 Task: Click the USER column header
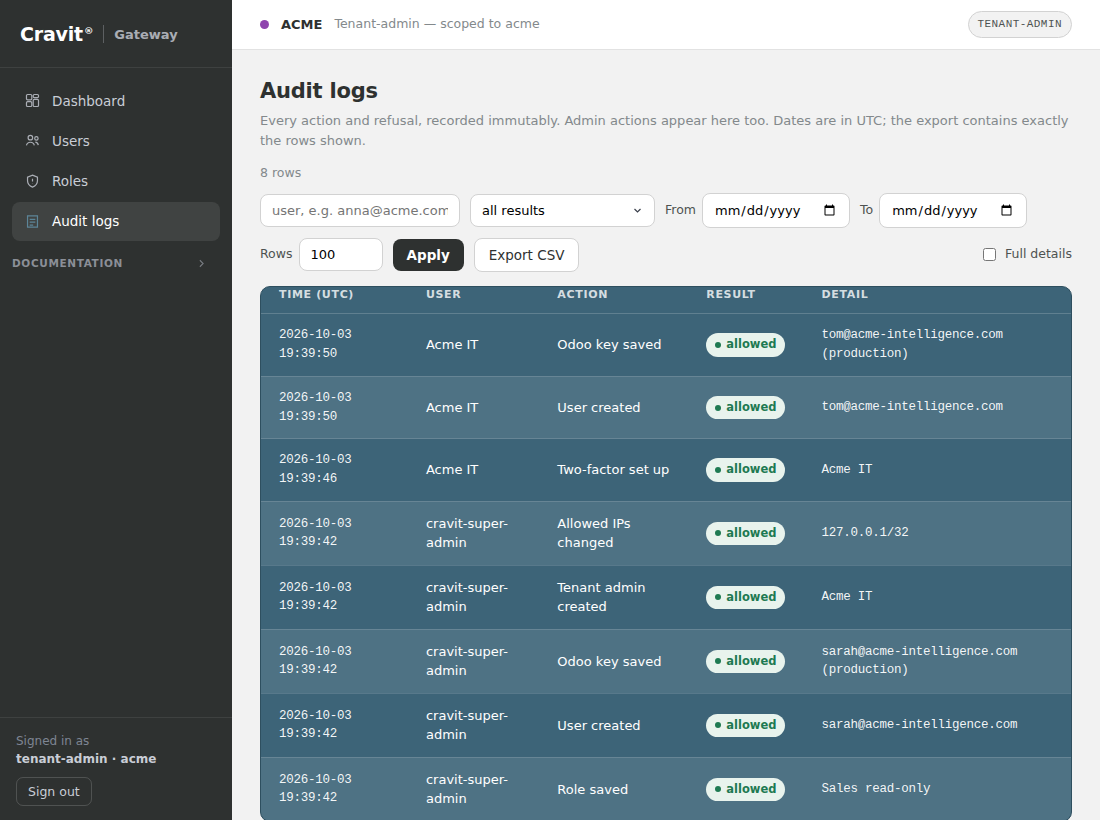coord(443,295)
